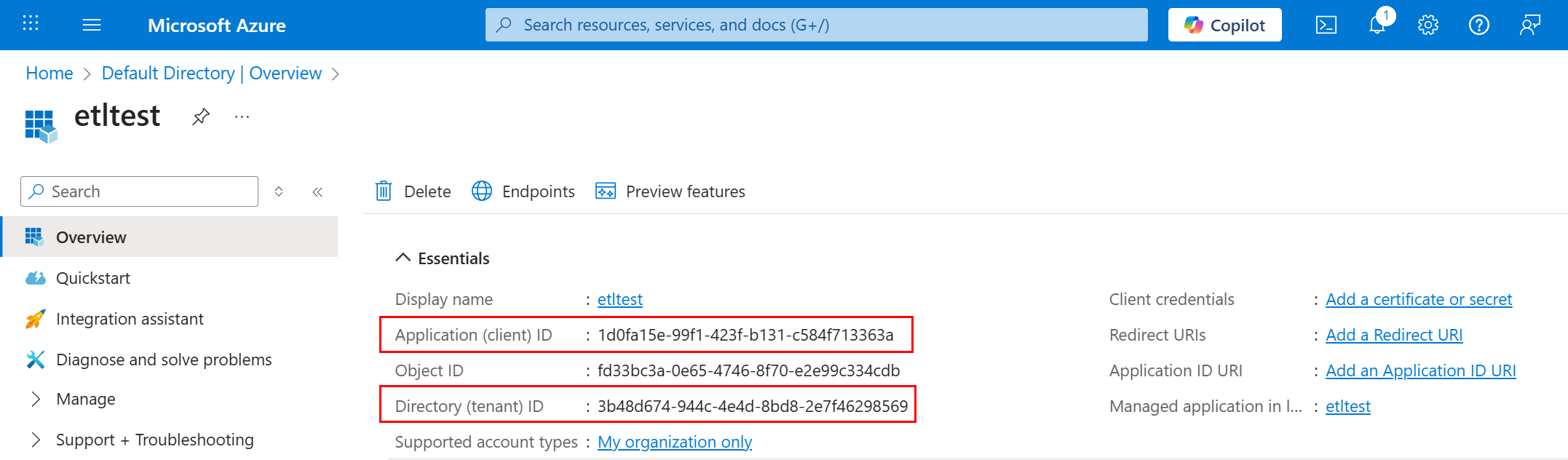Focus the sidebar Search field
The image size is (1568, 460).
tap(140, 191)
